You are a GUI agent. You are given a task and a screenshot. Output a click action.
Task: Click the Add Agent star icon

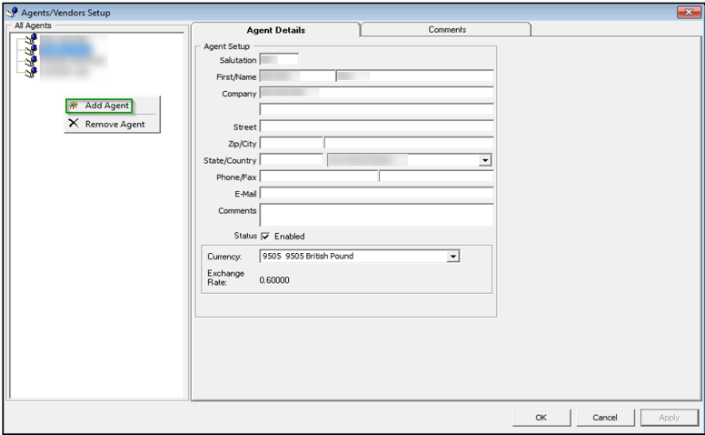(73, 105)
